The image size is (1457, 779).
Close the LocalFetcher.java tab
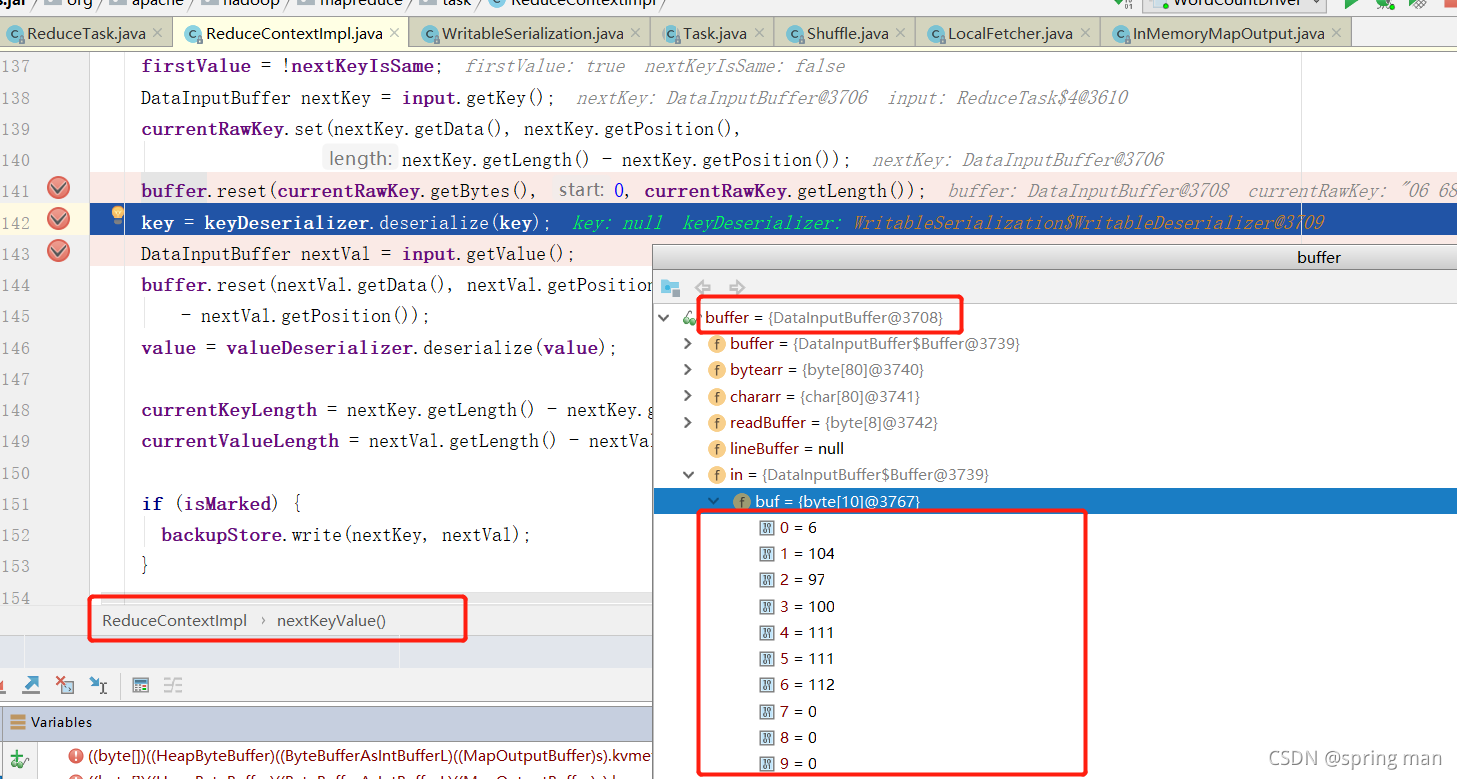coord(1086,33)
